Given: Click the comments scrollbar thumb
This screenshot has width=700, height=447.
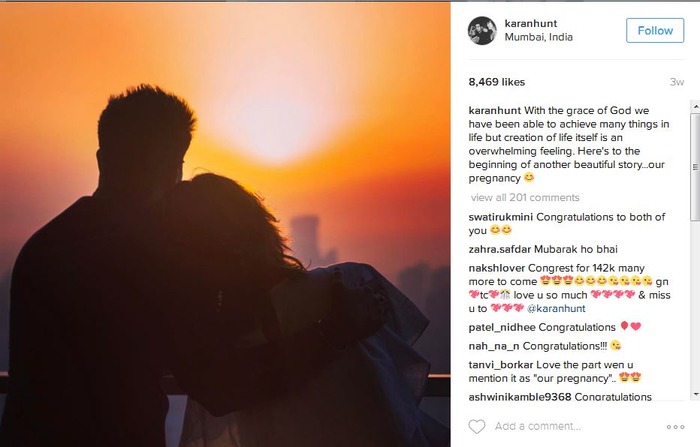Looking at the screenshot, I should (x=696, y=167).
